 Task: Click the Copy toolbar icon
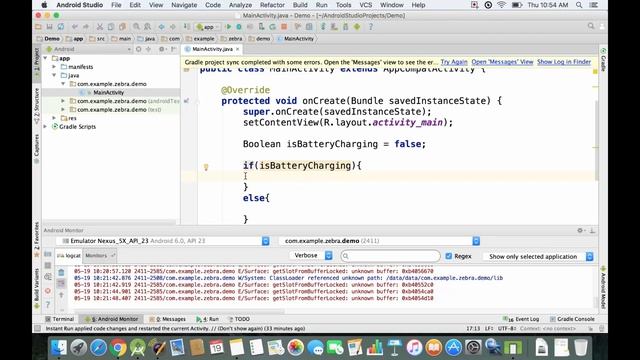coord(111,27)
